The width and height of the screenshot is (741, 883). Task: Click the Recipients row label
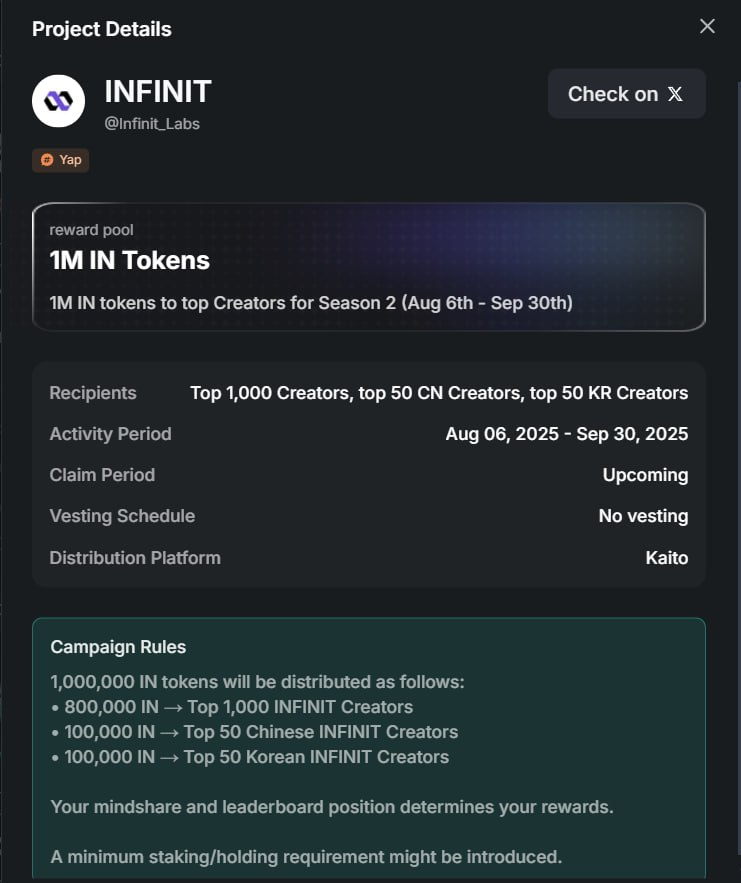93,393
